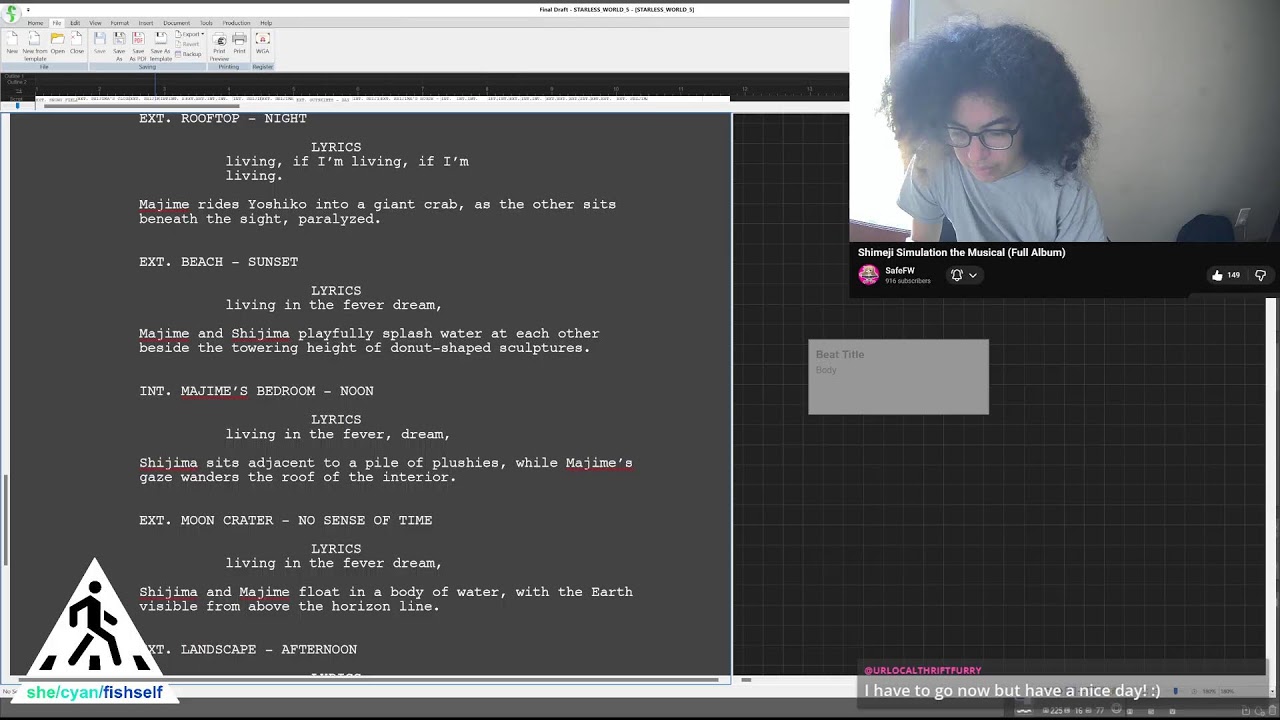This screenshot has width=1280, height=720.
Task: Click the lyric line living in the fever, dream,
Action: (338, 434)
